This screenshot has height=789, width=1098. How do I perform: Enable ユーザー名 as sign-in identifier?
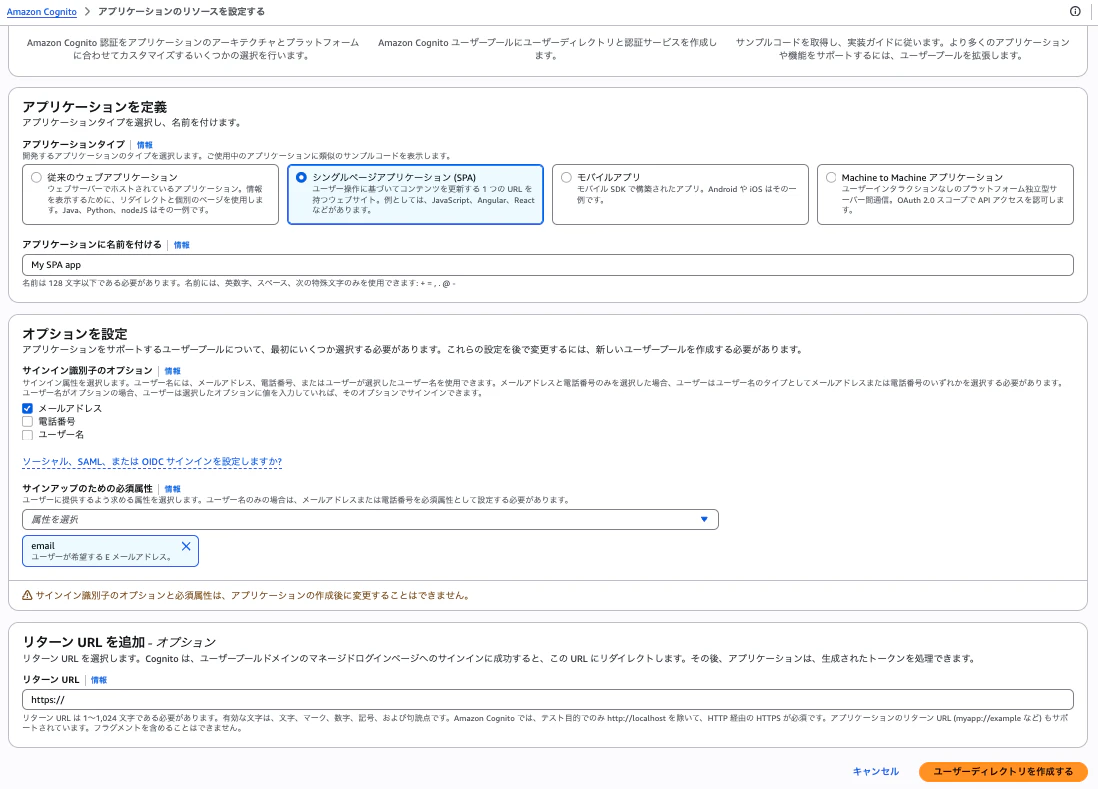pyautogui.click(x=27, y=434)
